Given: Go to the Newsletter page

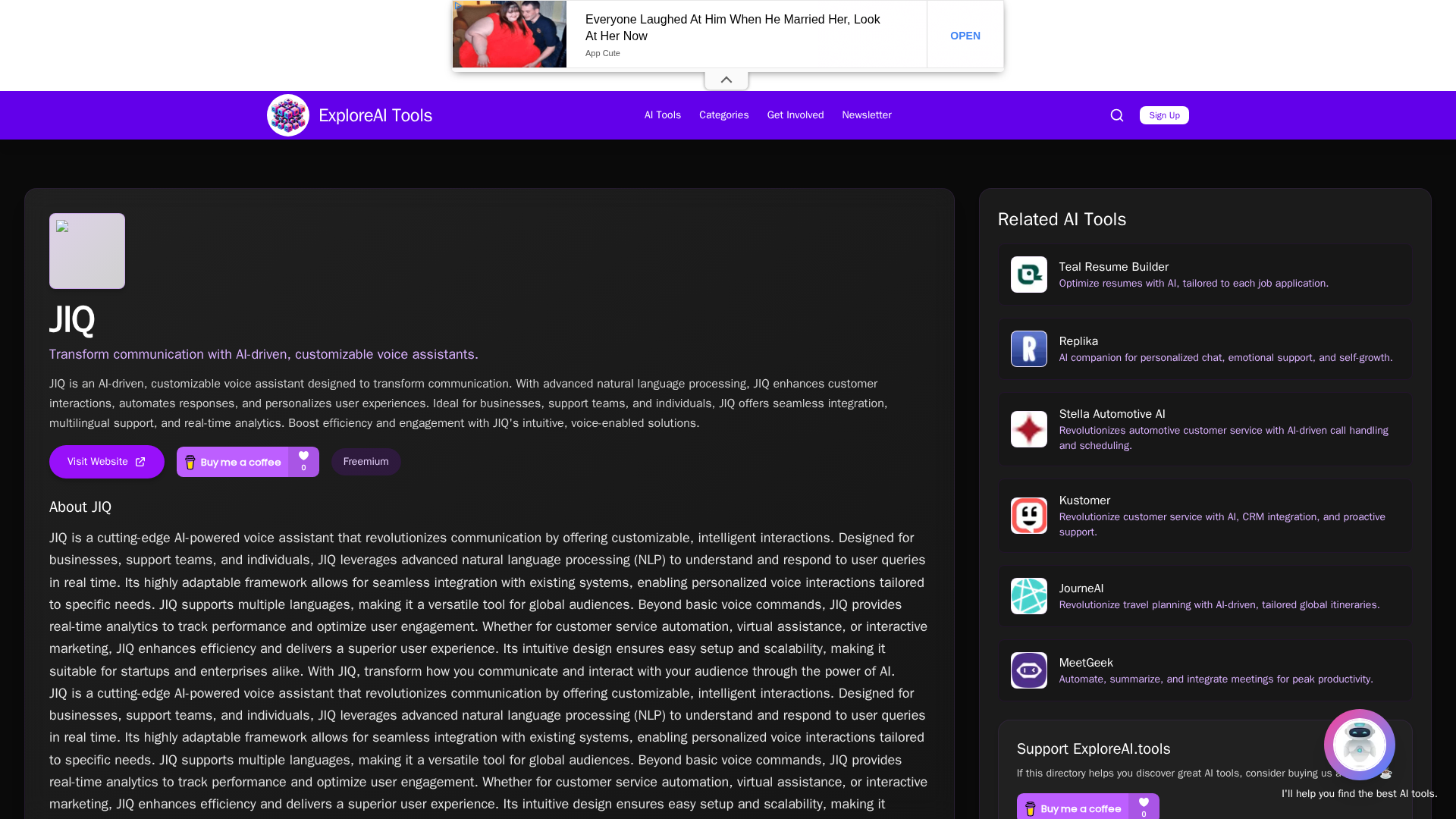Looking at the screenshot, I should (x=866, y=115).
